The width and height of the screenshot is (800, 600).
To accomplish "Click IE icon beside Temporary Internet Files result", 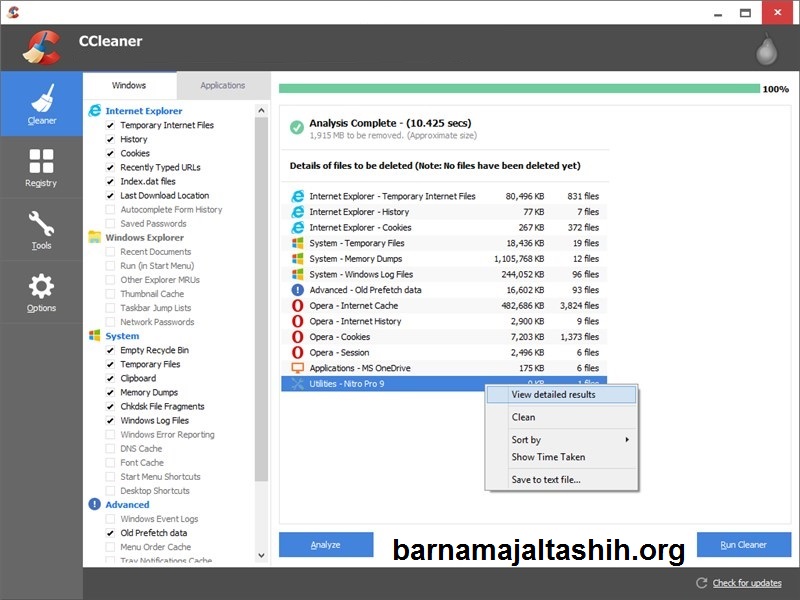I will (297, 196).
